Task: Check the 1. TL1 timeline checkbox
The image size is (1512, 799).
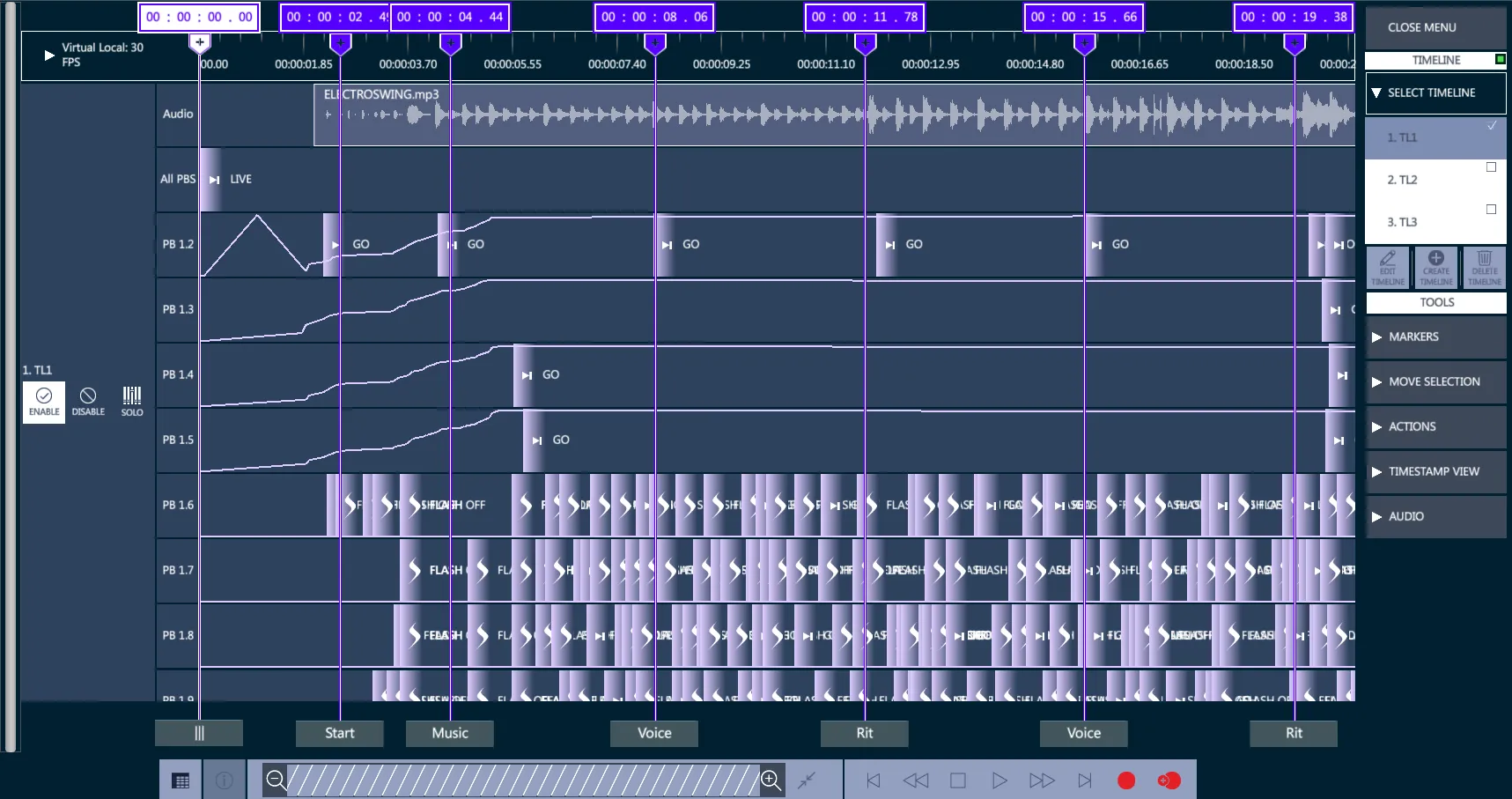Action: pyautogui.click(x=1492, y=126)
